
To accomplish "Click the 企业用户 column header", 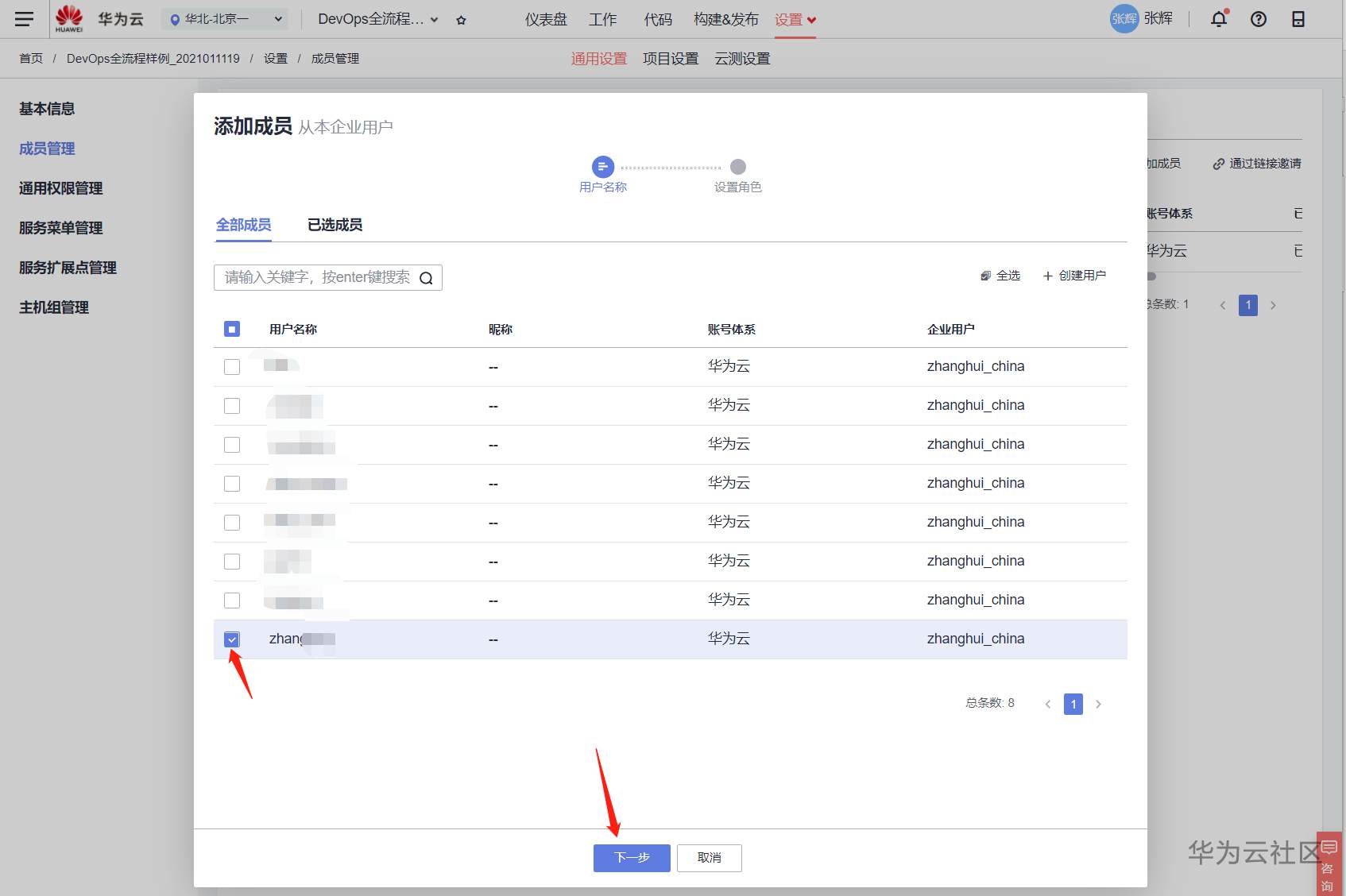I will click(951, 329).
